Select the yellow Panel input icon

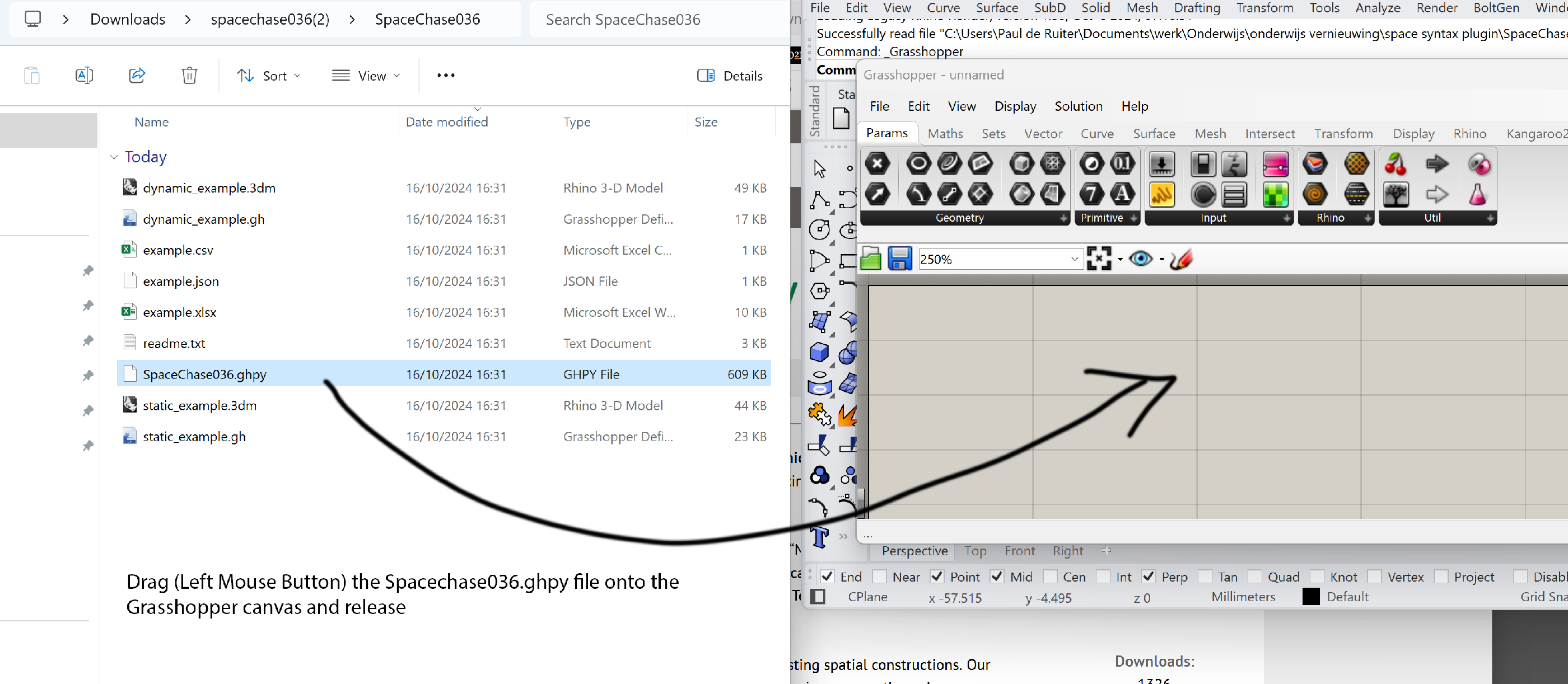1161,194
